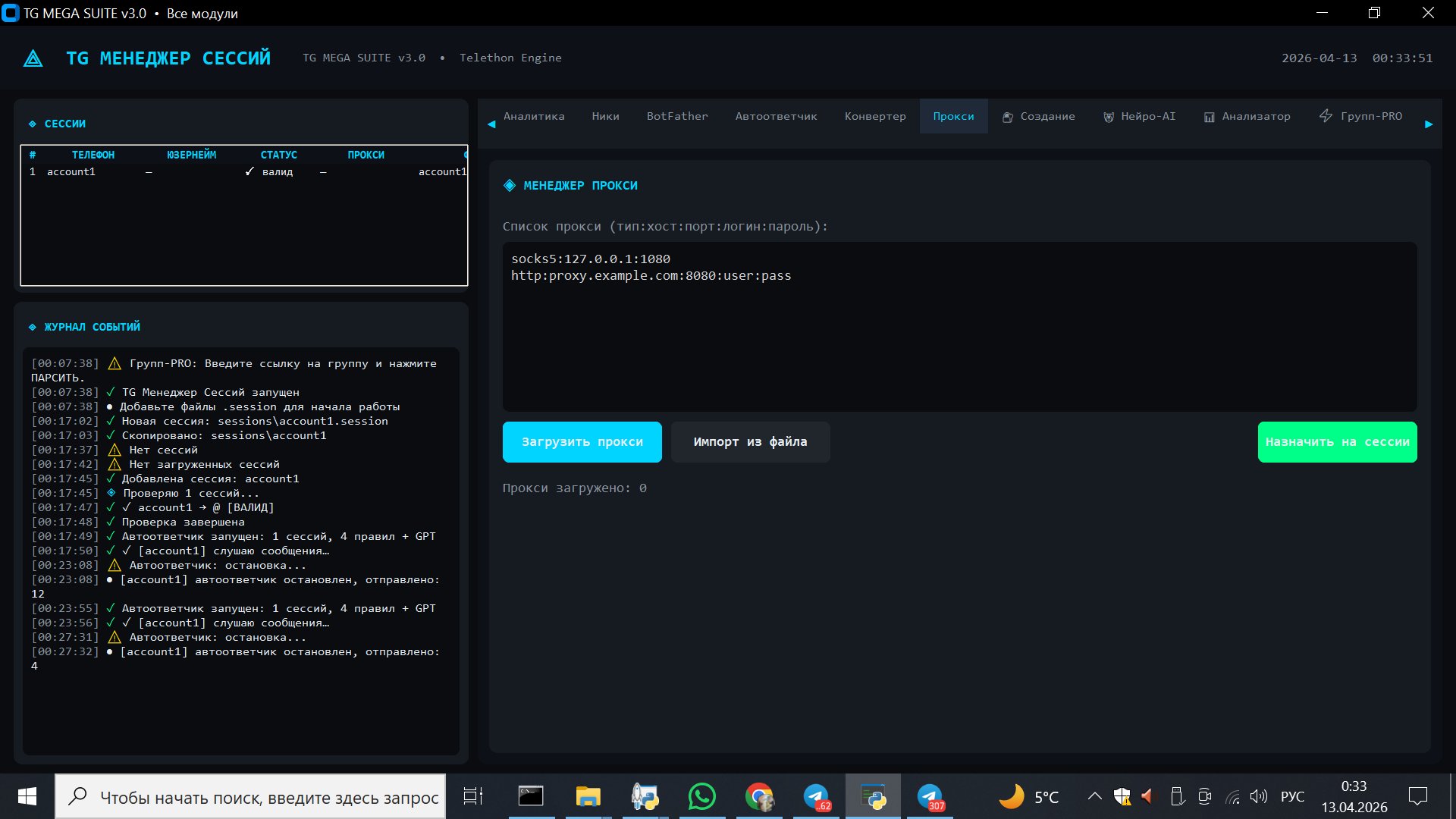
Task: Switch to the Автоответчик tab
Action: coord(776,116)
